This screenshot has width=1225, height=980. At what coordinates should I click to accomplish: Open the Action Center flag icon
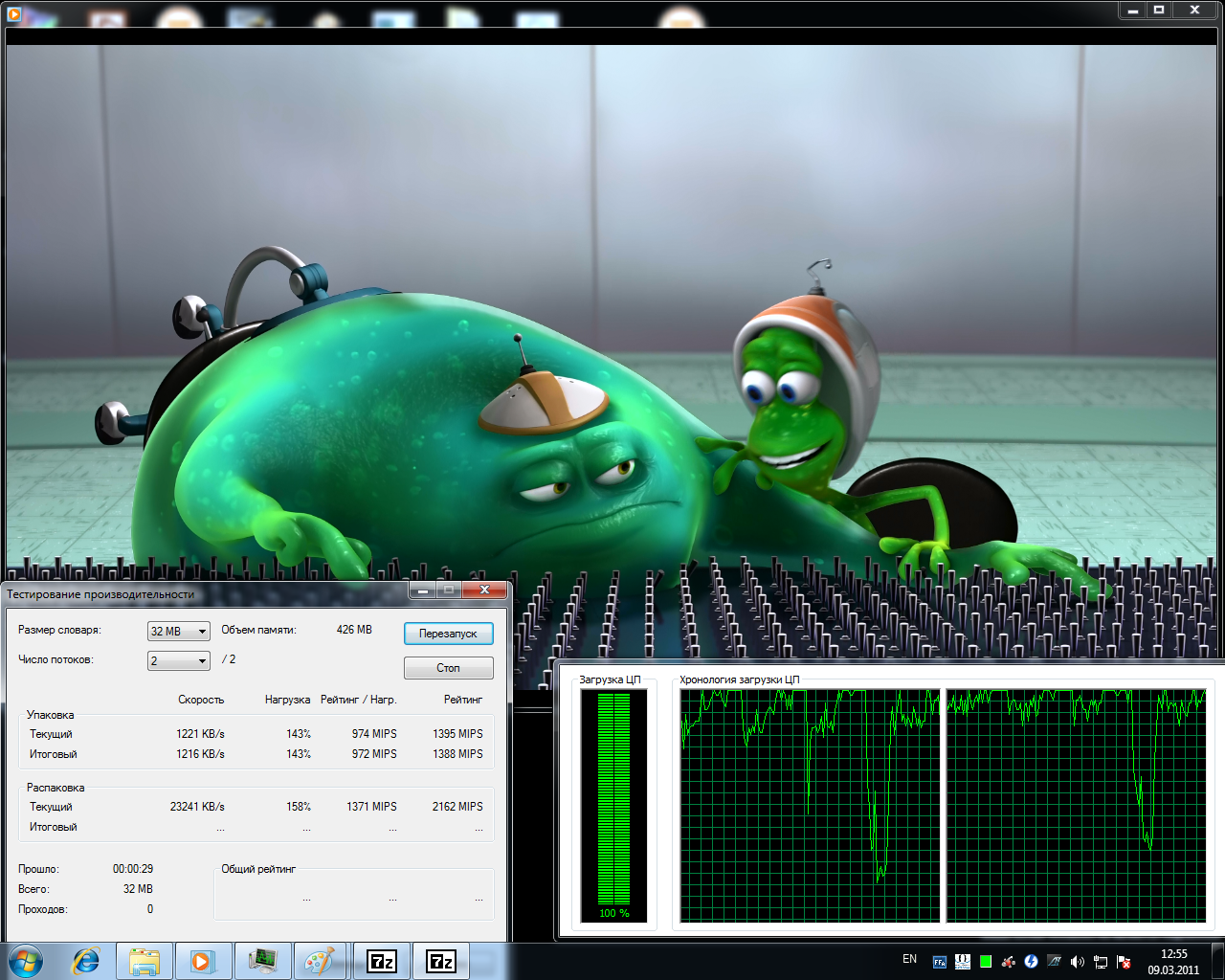pyautogui.click(x=1124, y=962)
